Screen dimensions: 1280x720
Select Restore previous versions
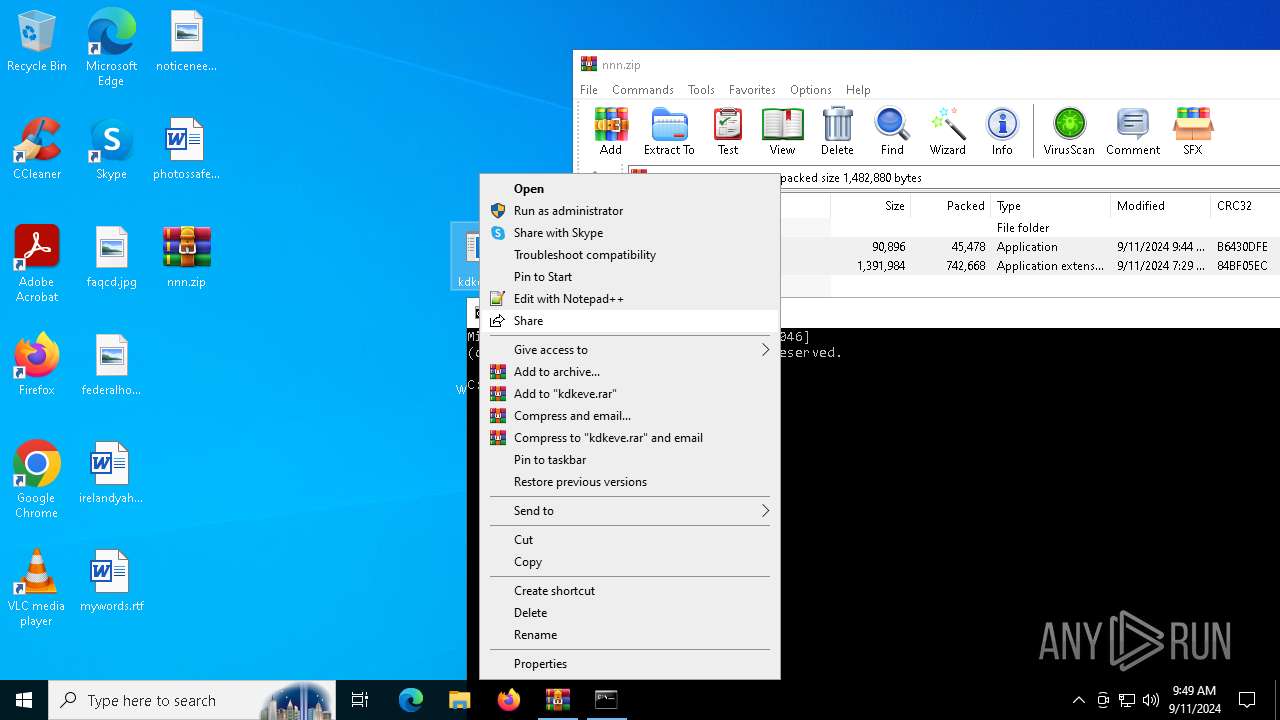click(630, 482)
